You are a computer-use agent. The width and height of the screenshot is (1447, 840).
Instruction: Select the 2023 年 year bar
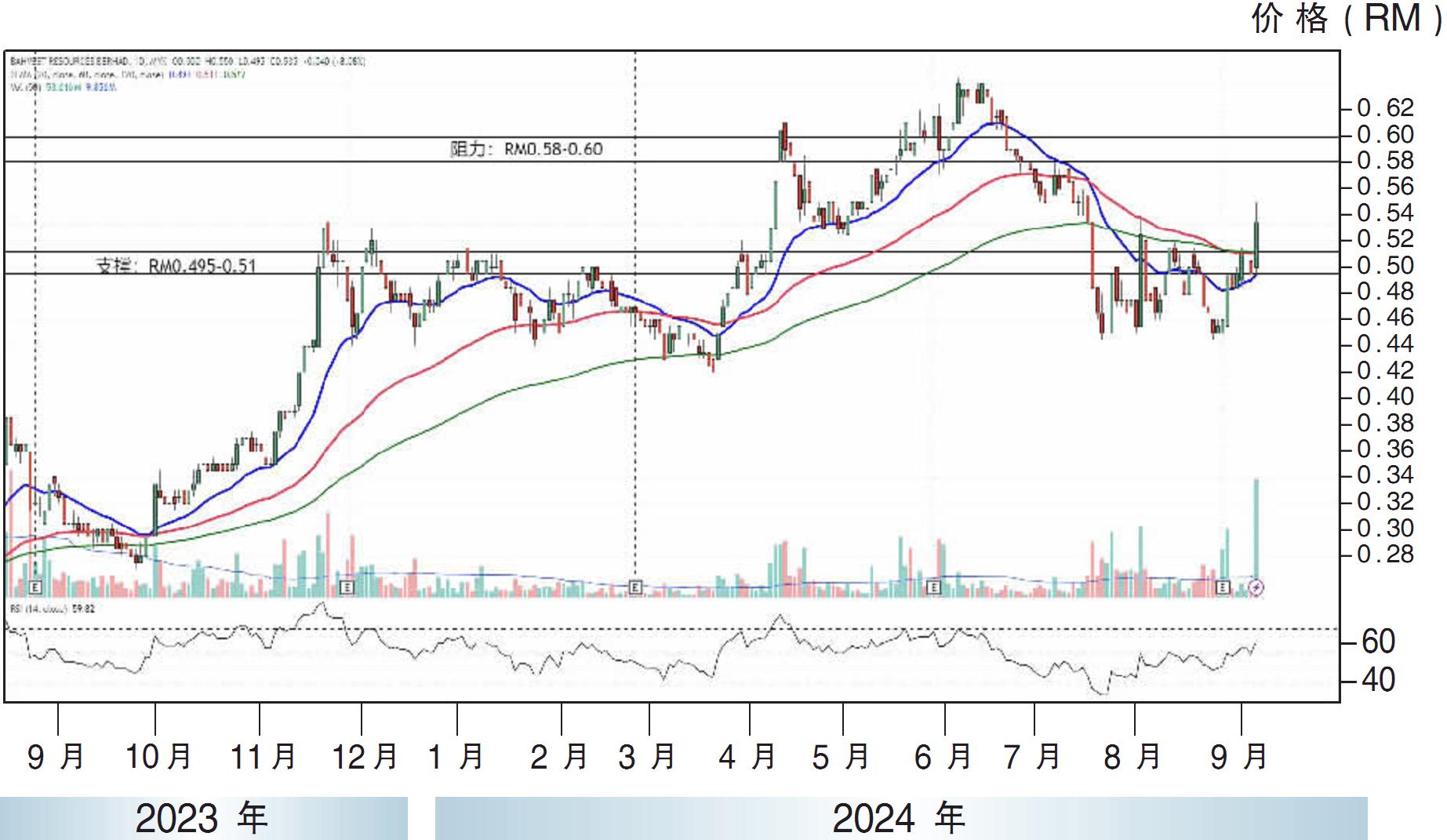coord(202,818)
